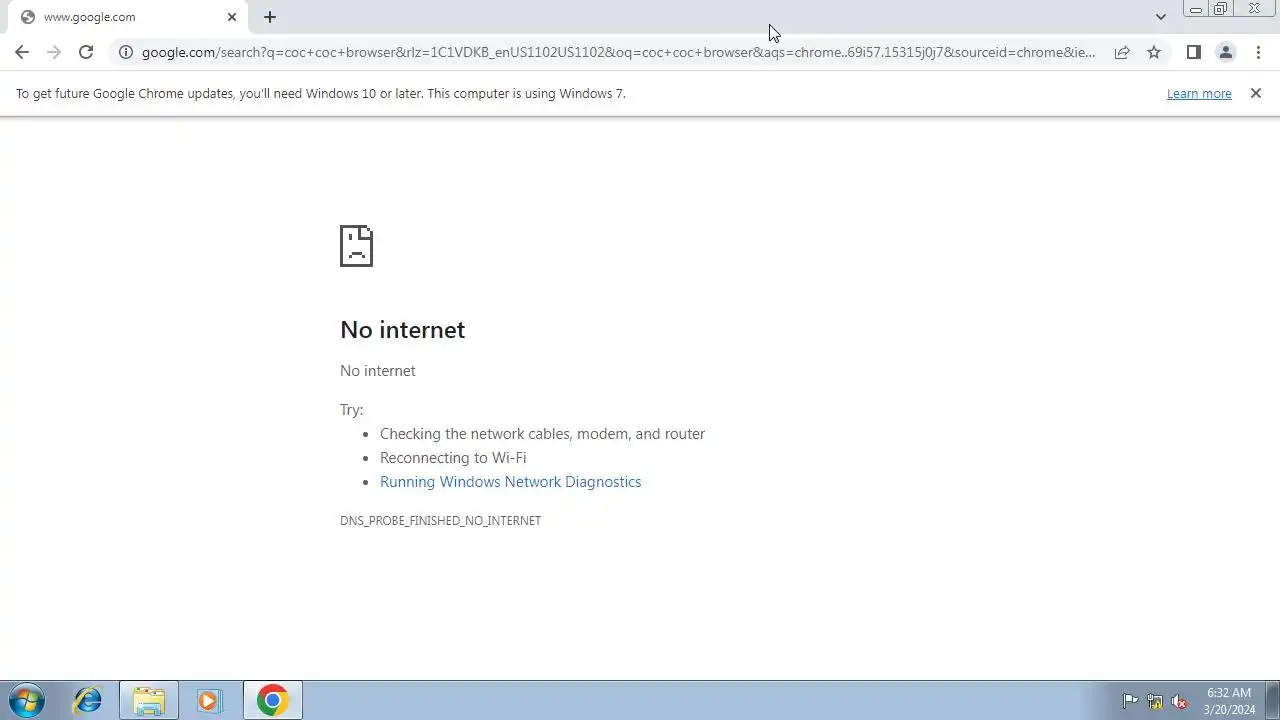View site information icon in address bar
Screen dimensions: 1280x720
126,52
